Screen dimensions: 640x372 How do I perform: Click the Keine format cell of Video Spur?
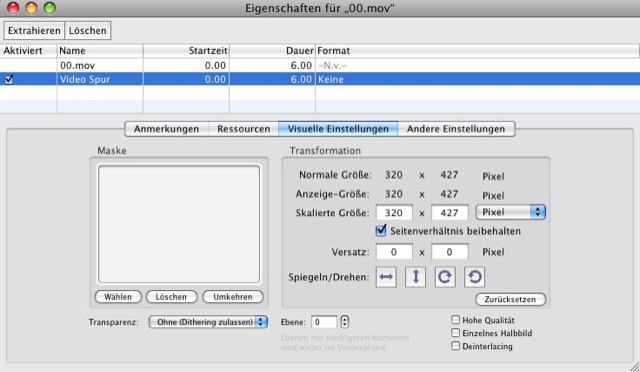[x=331, y=79]
